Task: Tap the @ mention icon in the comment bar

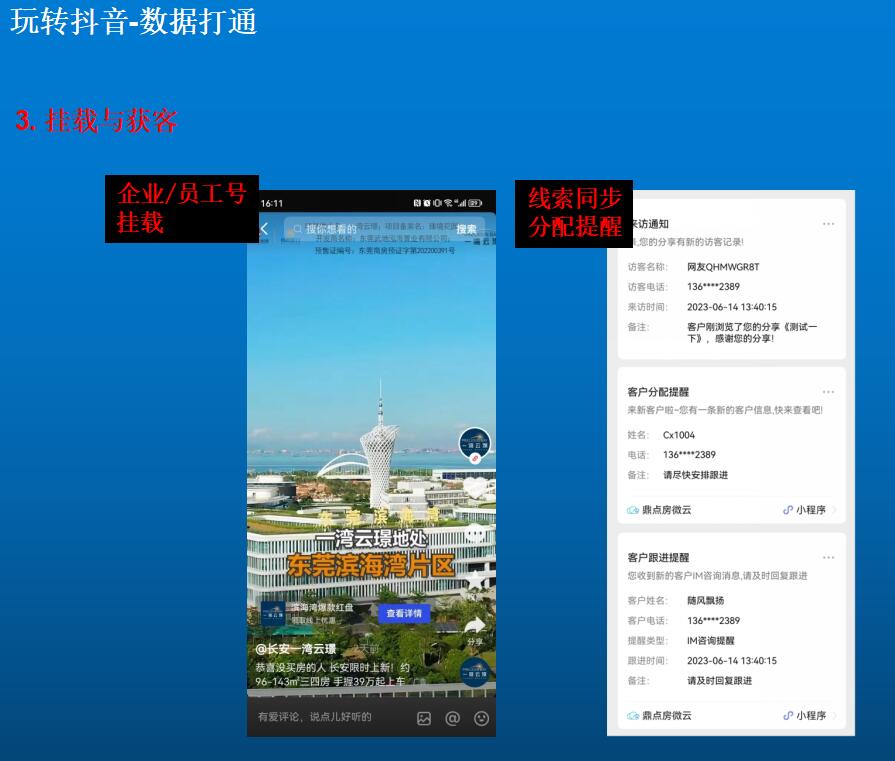Action: [452, 718]
